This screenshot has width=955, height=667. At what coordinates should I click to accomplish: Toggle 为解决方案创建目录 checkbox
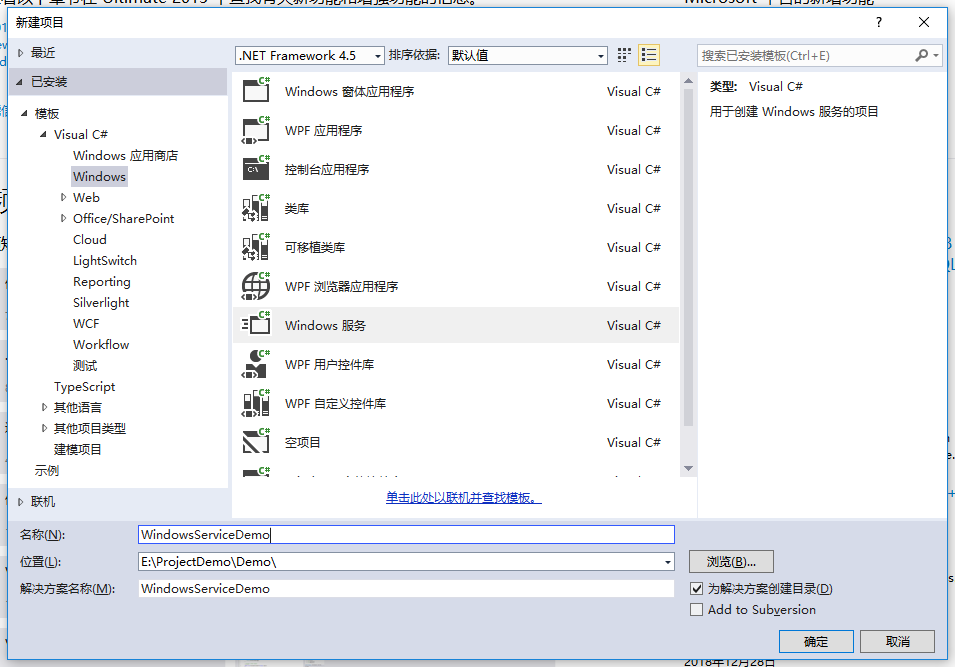point(697,589)
